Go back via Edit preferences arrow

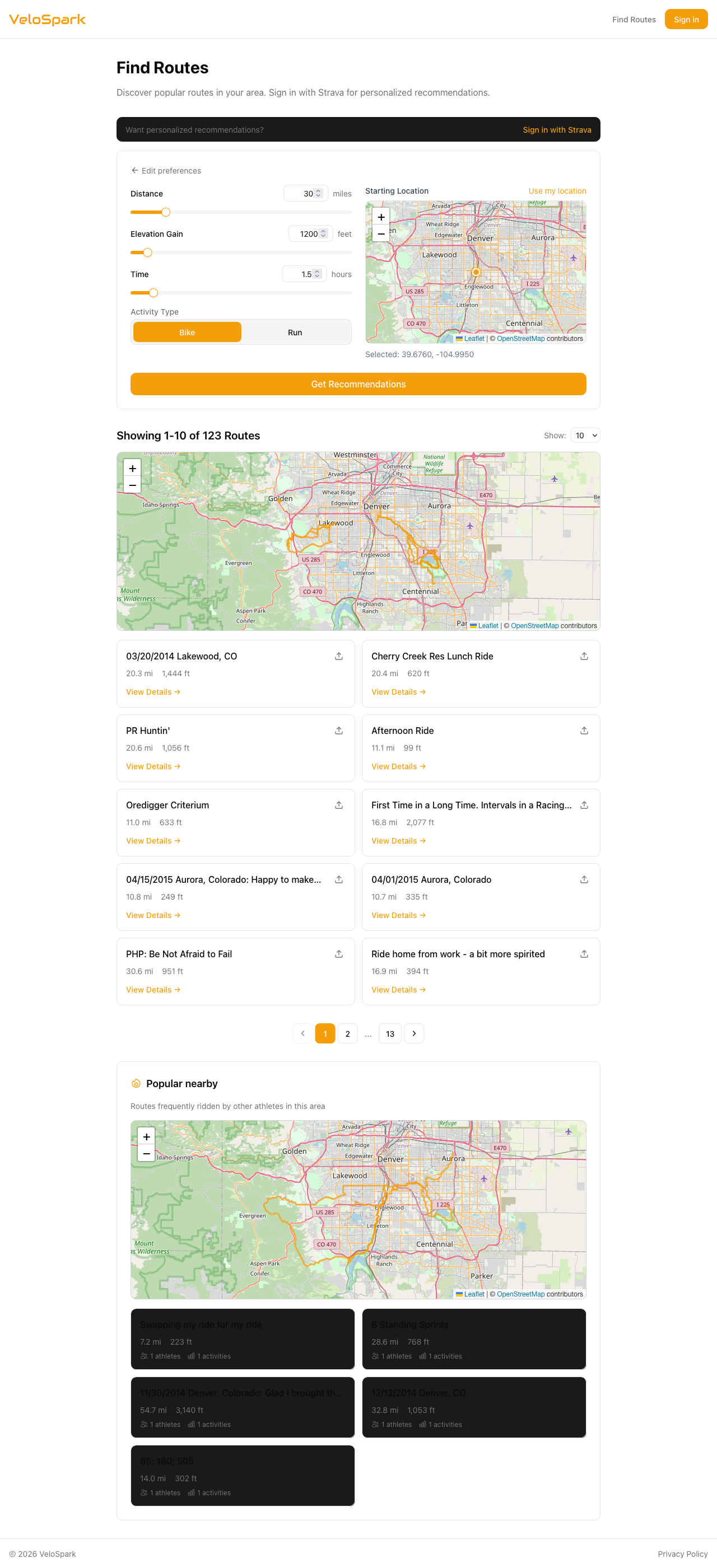[x=166, y=170]
